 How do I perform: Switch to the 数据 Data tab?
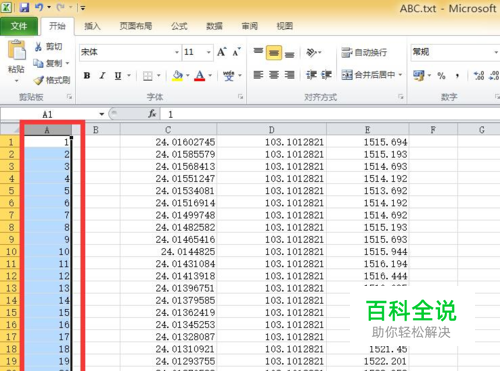point(214,26)
